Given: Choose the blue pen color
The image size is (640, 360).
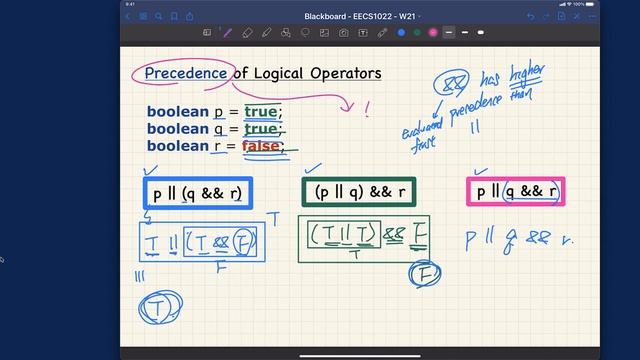Looking at the screenshot, I should coord(401,33).
